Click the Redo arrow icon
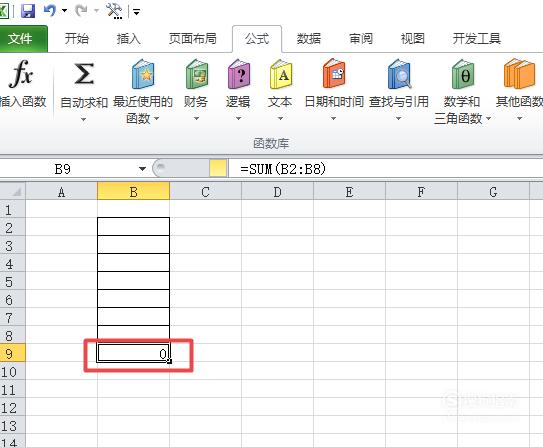This screenshot has width=543, height=447. [x=82, y=11]
